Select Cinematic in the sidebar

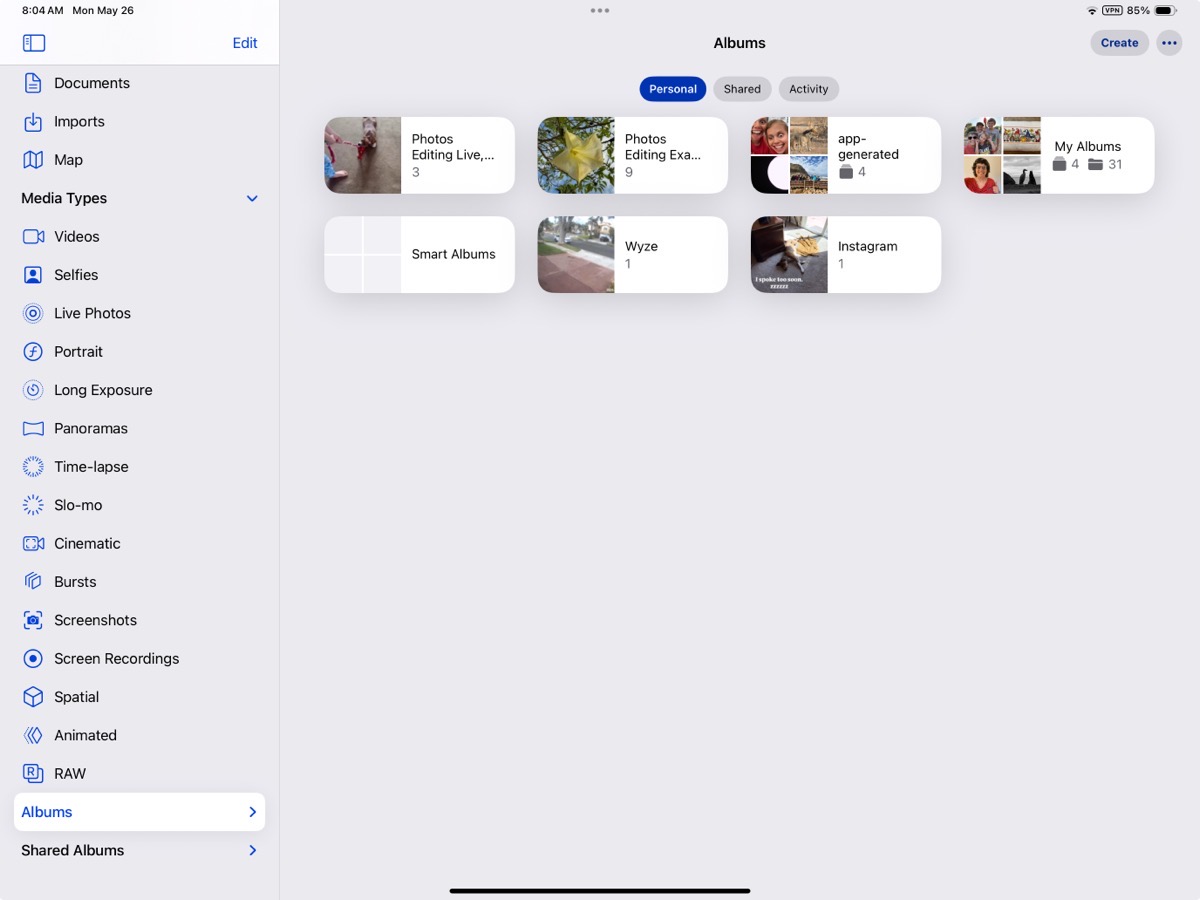(86, 543)
